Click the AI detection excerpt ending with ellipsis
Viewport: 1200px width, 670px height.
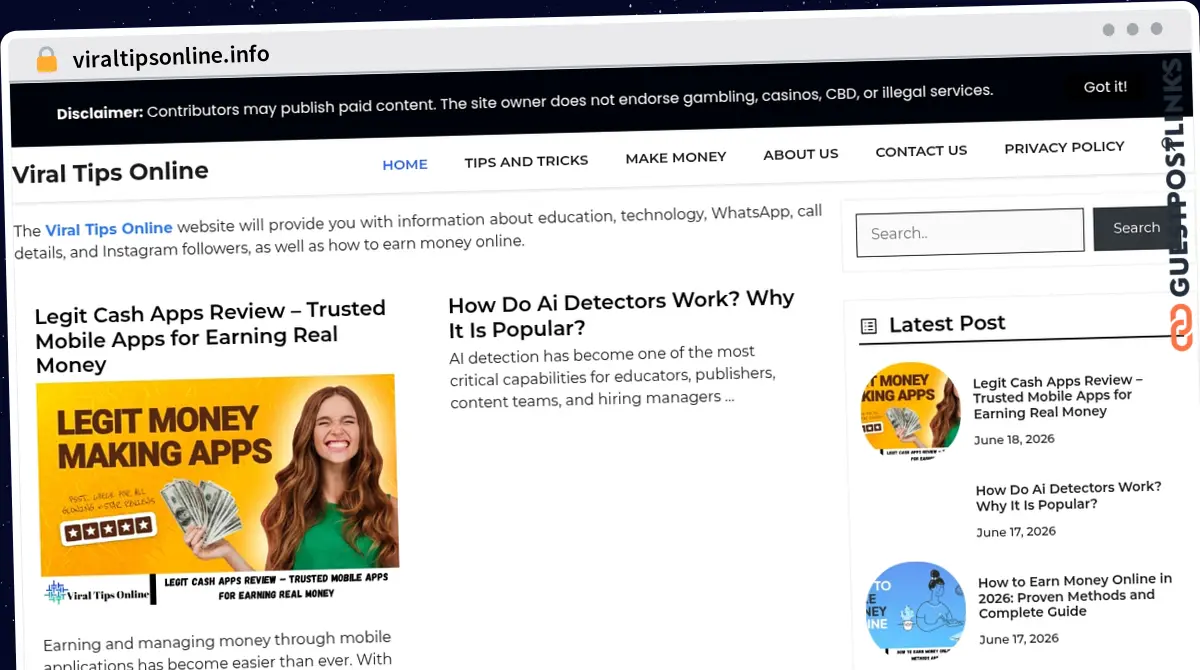click(x=613, y=375)
